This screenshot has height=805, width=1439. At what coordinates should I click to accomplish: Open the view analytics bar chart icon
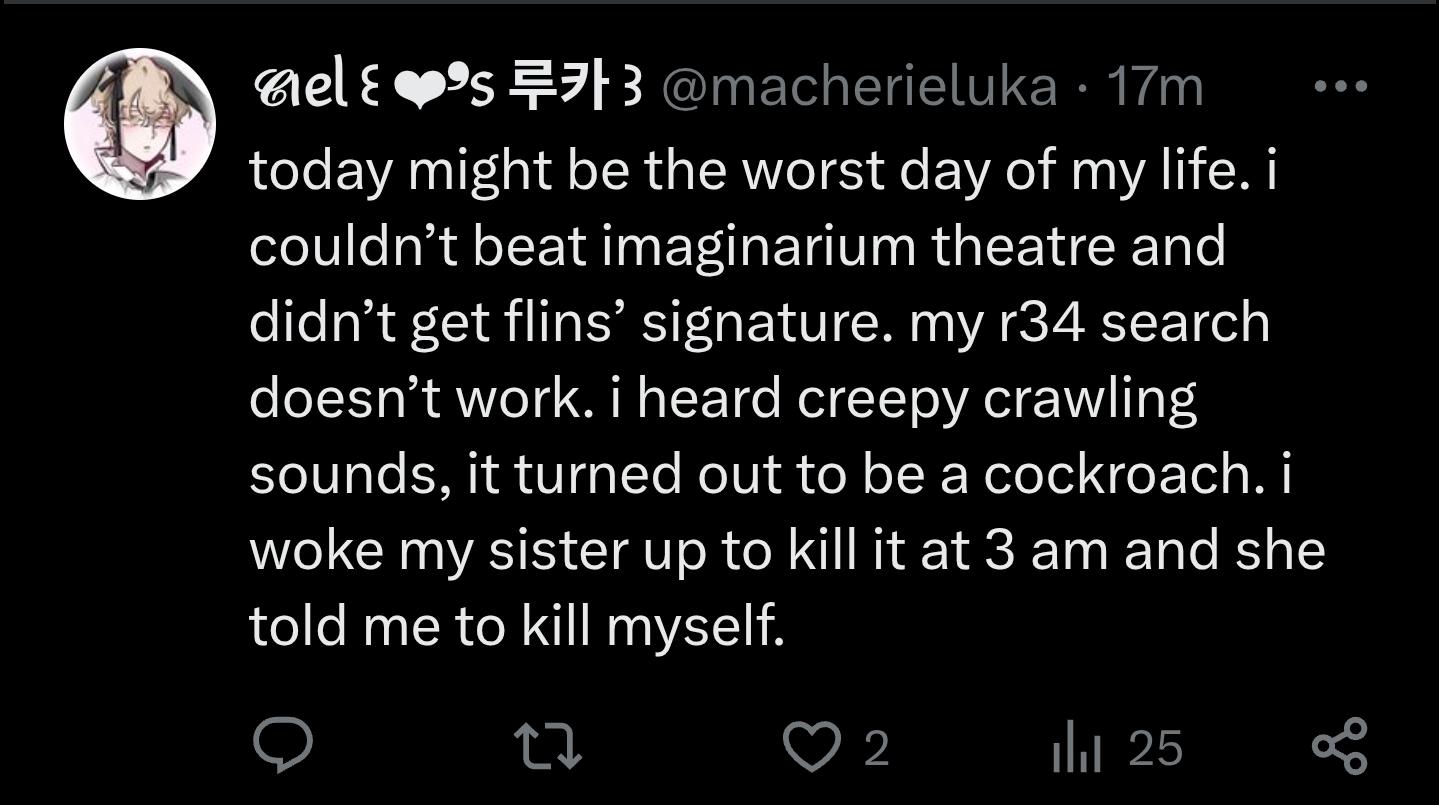pos(1076,750)
